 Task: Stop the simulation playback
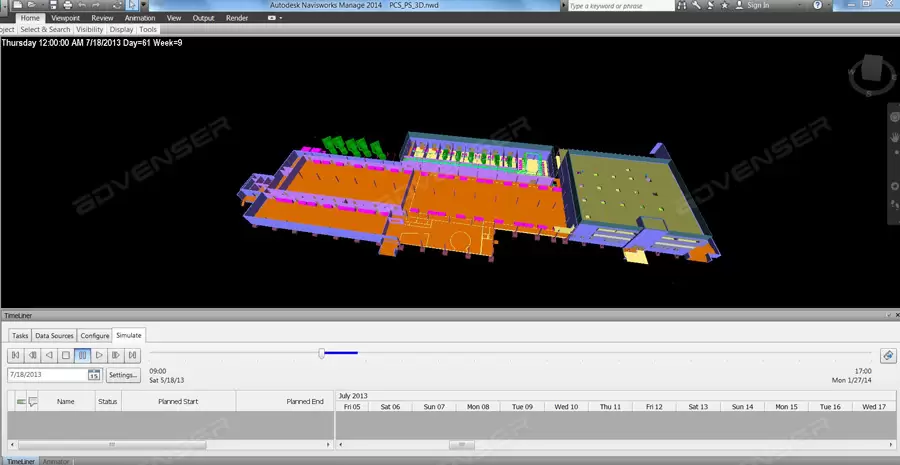pos(66,355)
